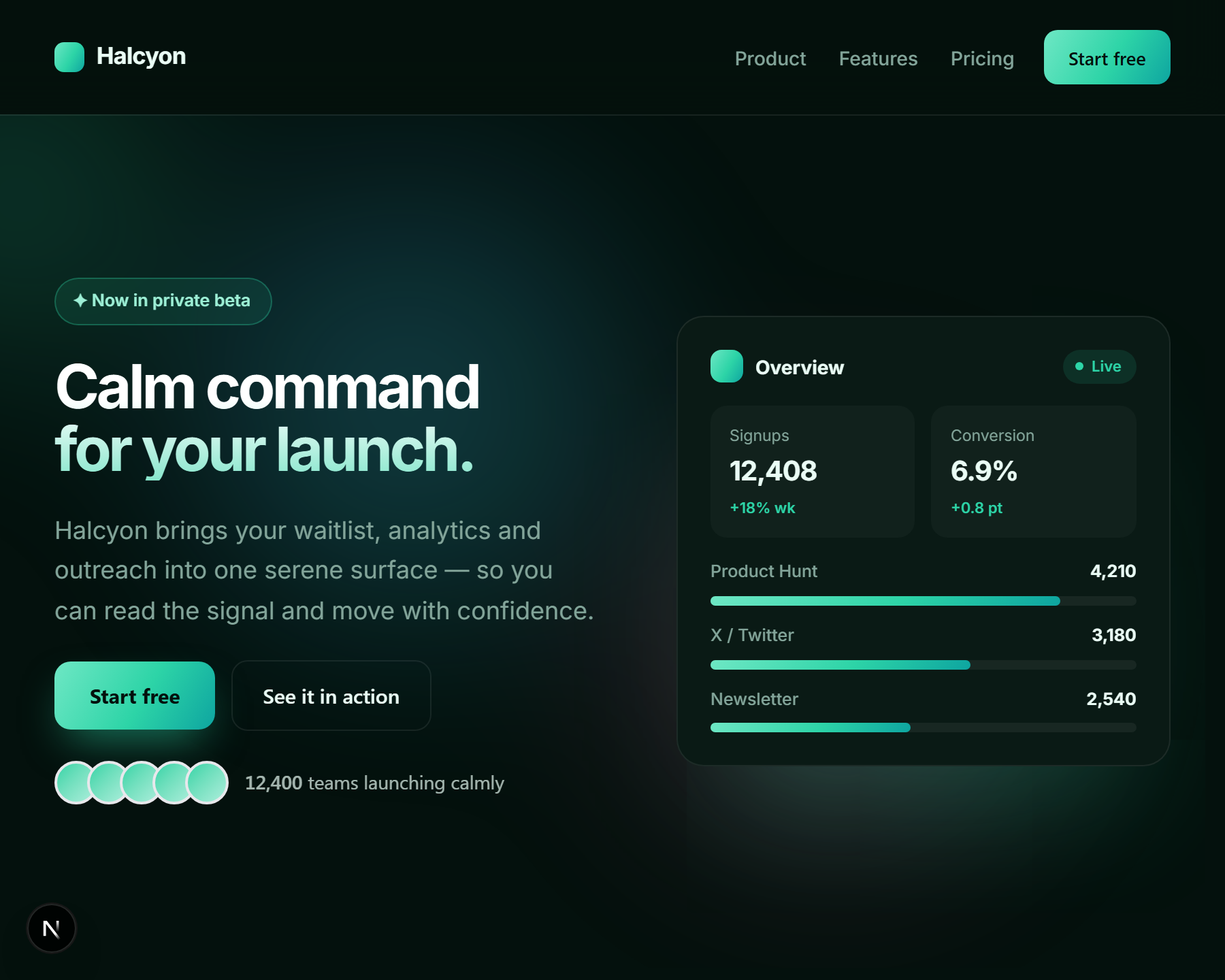Click the first team avatar circle
The width and height of the screenshot is (1225, 980).
(x=76, y=783)
